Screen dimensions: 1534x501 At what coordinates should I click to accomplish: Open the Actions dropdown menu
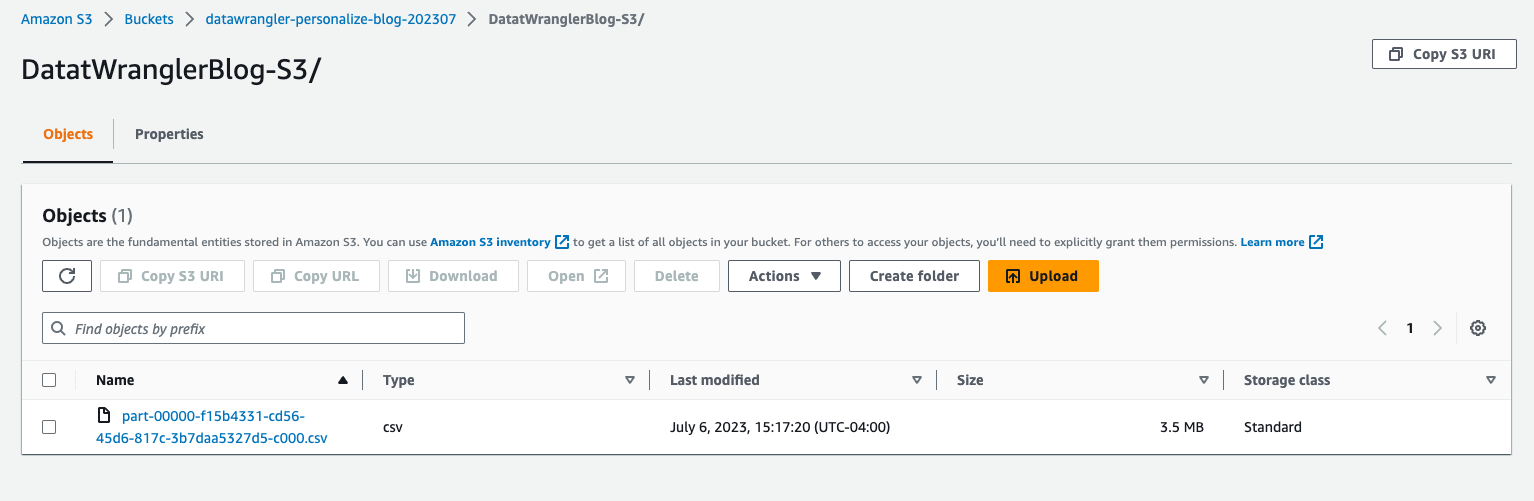tap(784, 276)
